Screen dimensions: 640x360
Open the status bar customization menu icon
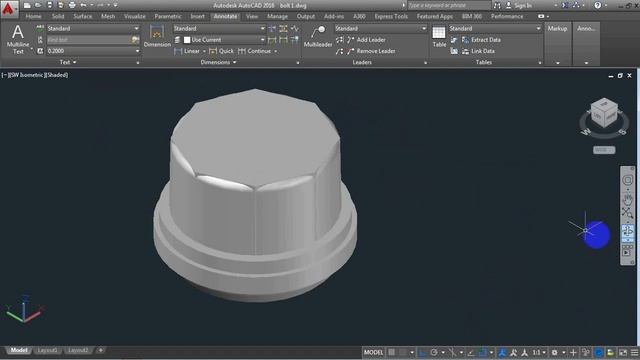click(634, 352)
